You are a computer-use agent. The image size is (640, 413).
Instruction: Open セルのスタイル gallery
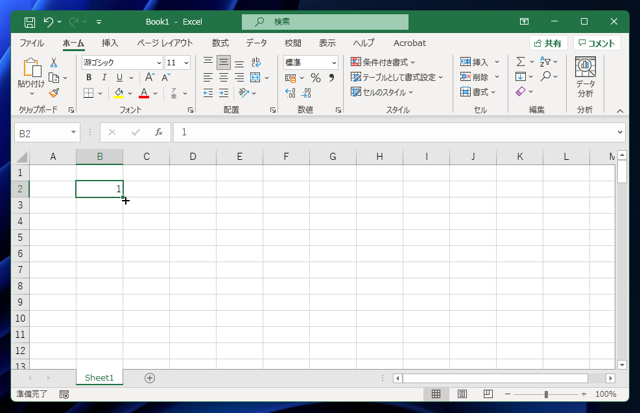(x=382, y=92)
